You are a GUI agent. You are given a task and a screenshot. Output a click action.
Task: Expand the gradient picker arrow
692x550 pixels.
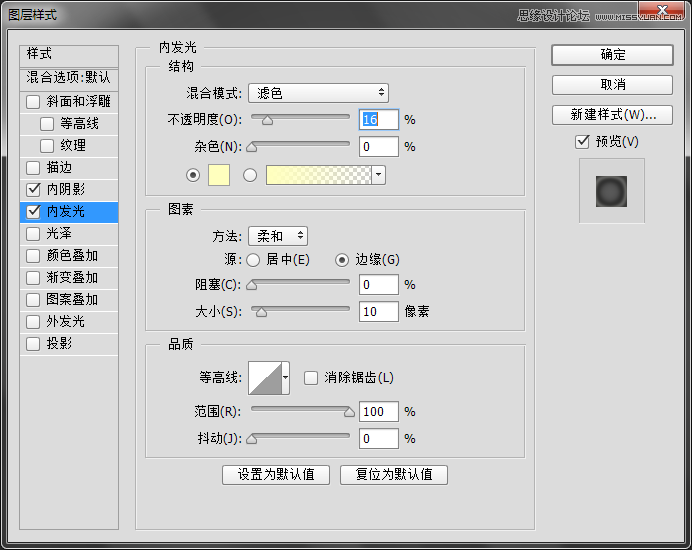pyautogui.click(x=379, y=175)
